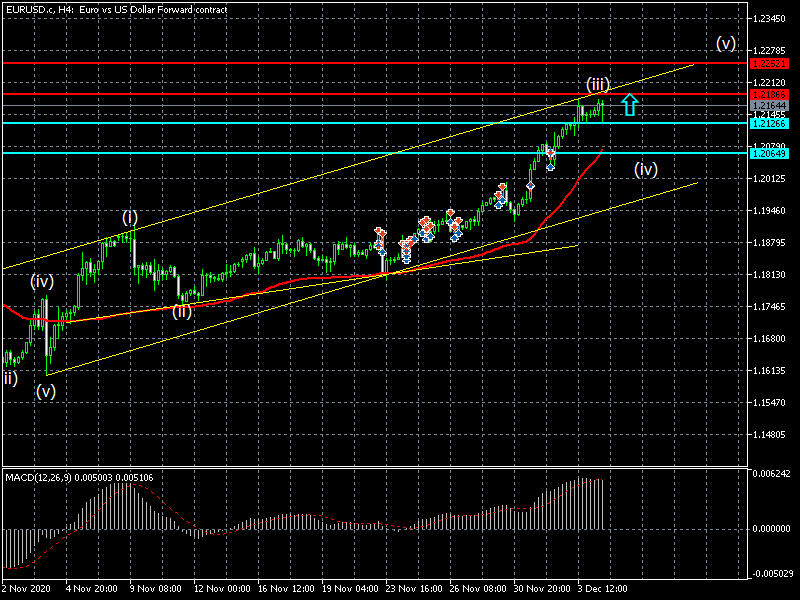Select the gray 1.21644 current price tag
The height and width of the screenshot is (600, 800).
point(768,105)
